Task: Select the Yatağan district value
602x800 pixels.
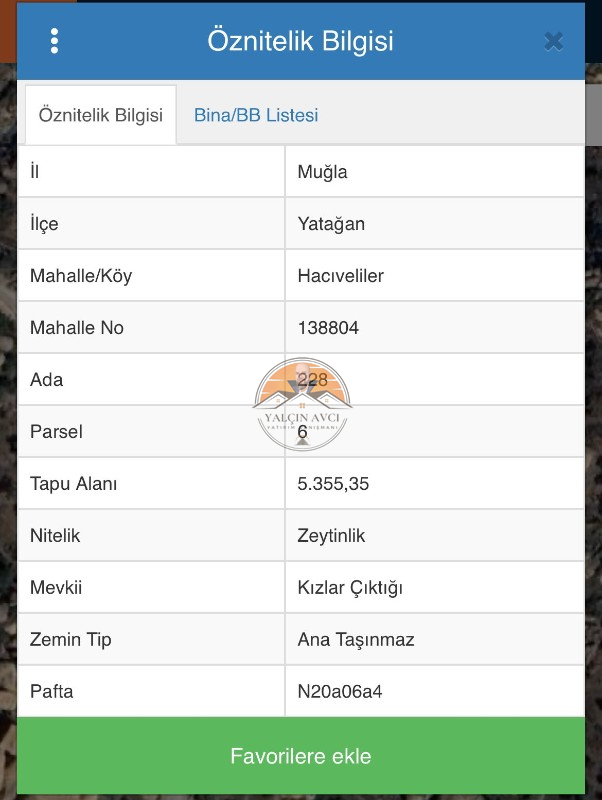Action: (x=331, y=224)
